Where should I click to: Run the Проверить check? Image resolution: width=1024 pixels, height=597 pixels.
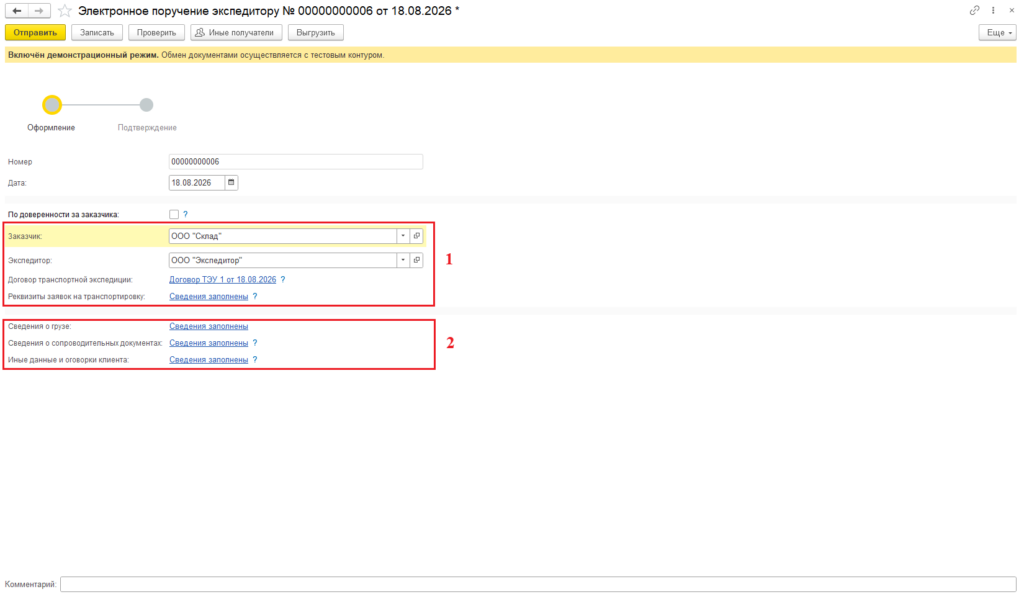pyautogui.click(x=156, y=33)
